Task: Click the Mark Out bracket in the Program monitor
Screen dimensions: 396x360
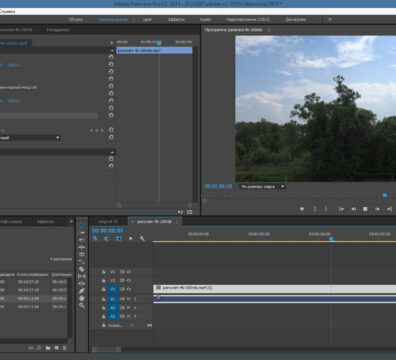Action: tap(326, 209)
